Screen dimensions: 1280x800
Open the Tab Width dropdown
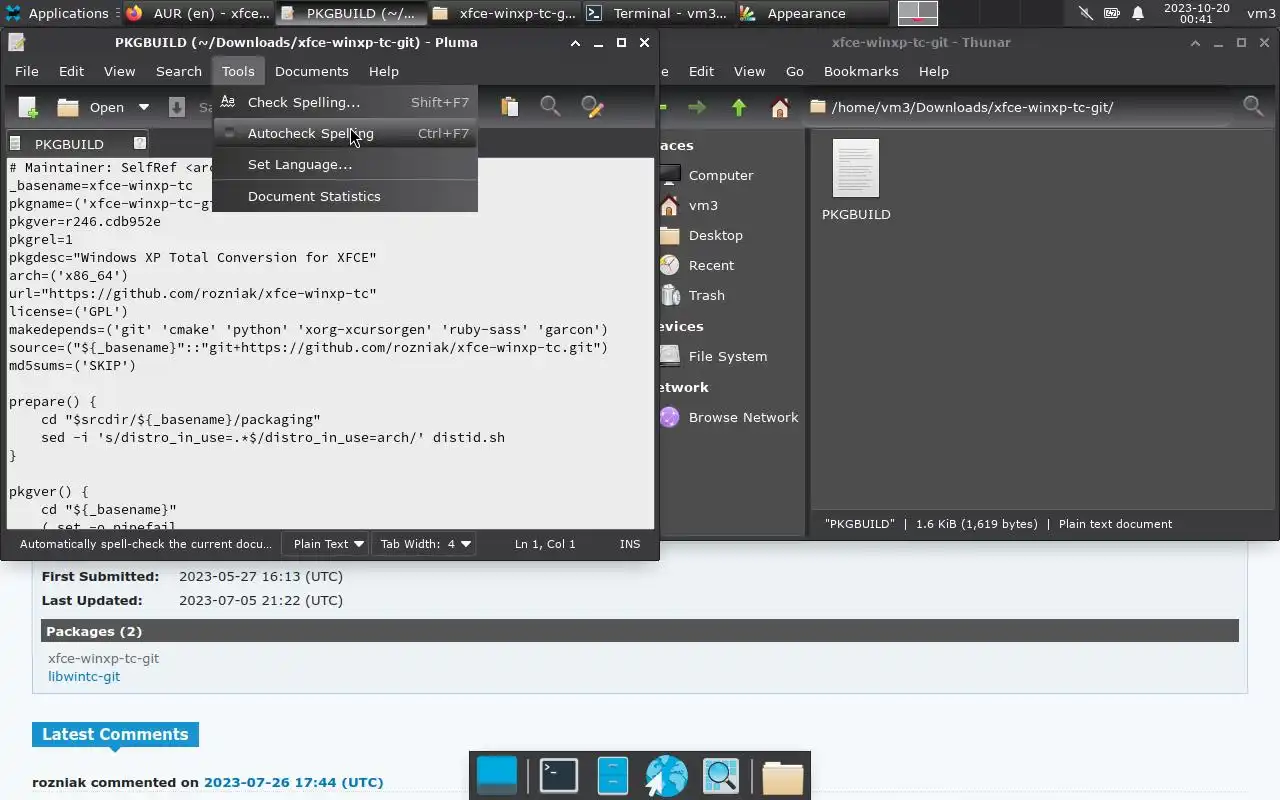425,544
